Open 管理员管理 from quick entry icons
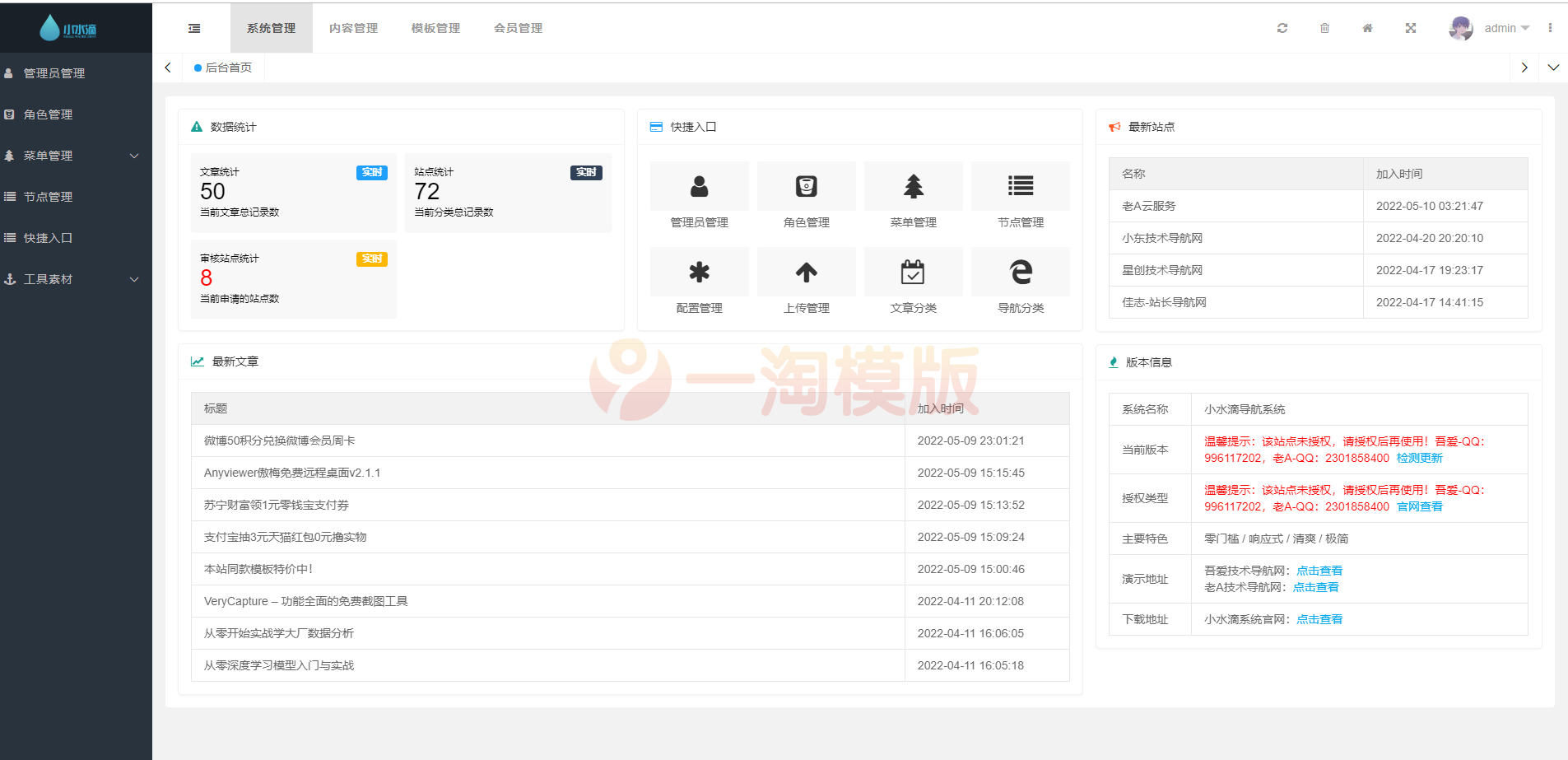The image size is (1568, 760). point(699,185)
